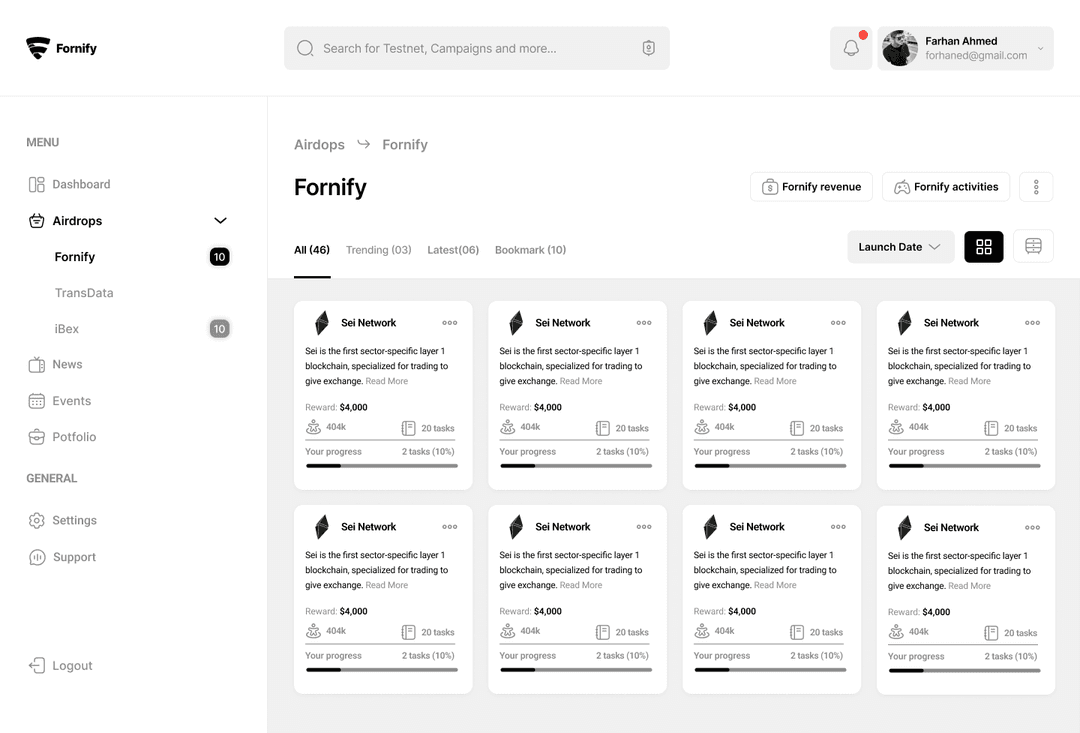This screenshot has height=733, width=1080.
Task: Select the Fornify item under Airdrops
Action: (75, 256)
